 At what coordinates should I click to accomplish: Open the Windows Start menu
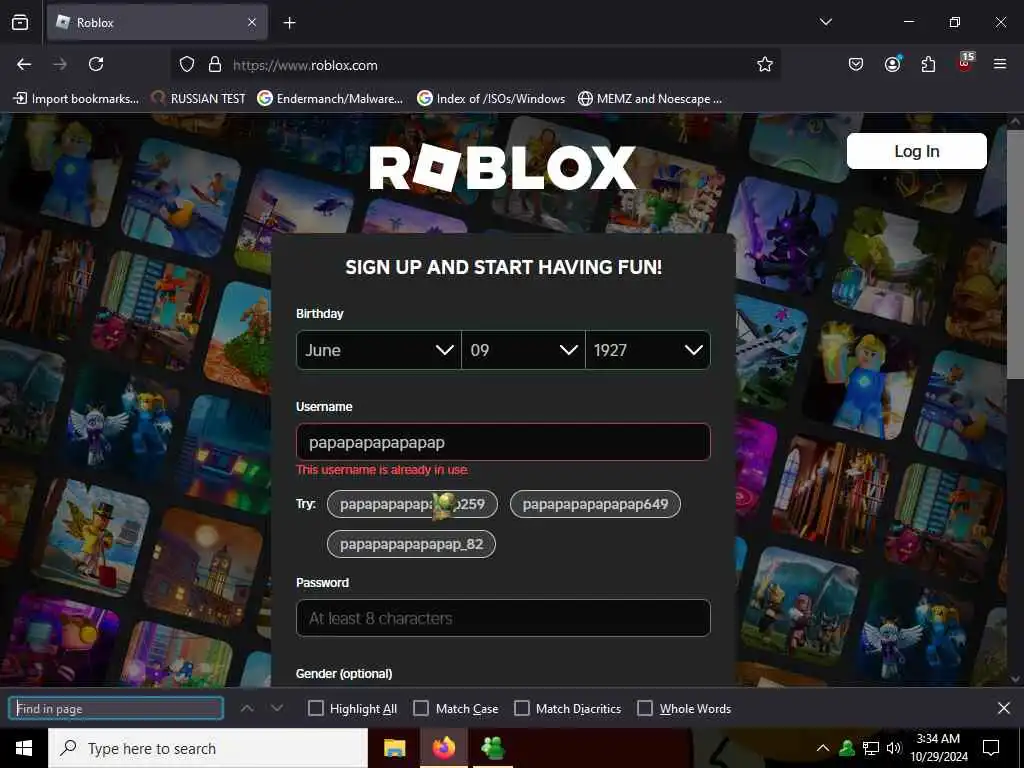click(24, 748)
